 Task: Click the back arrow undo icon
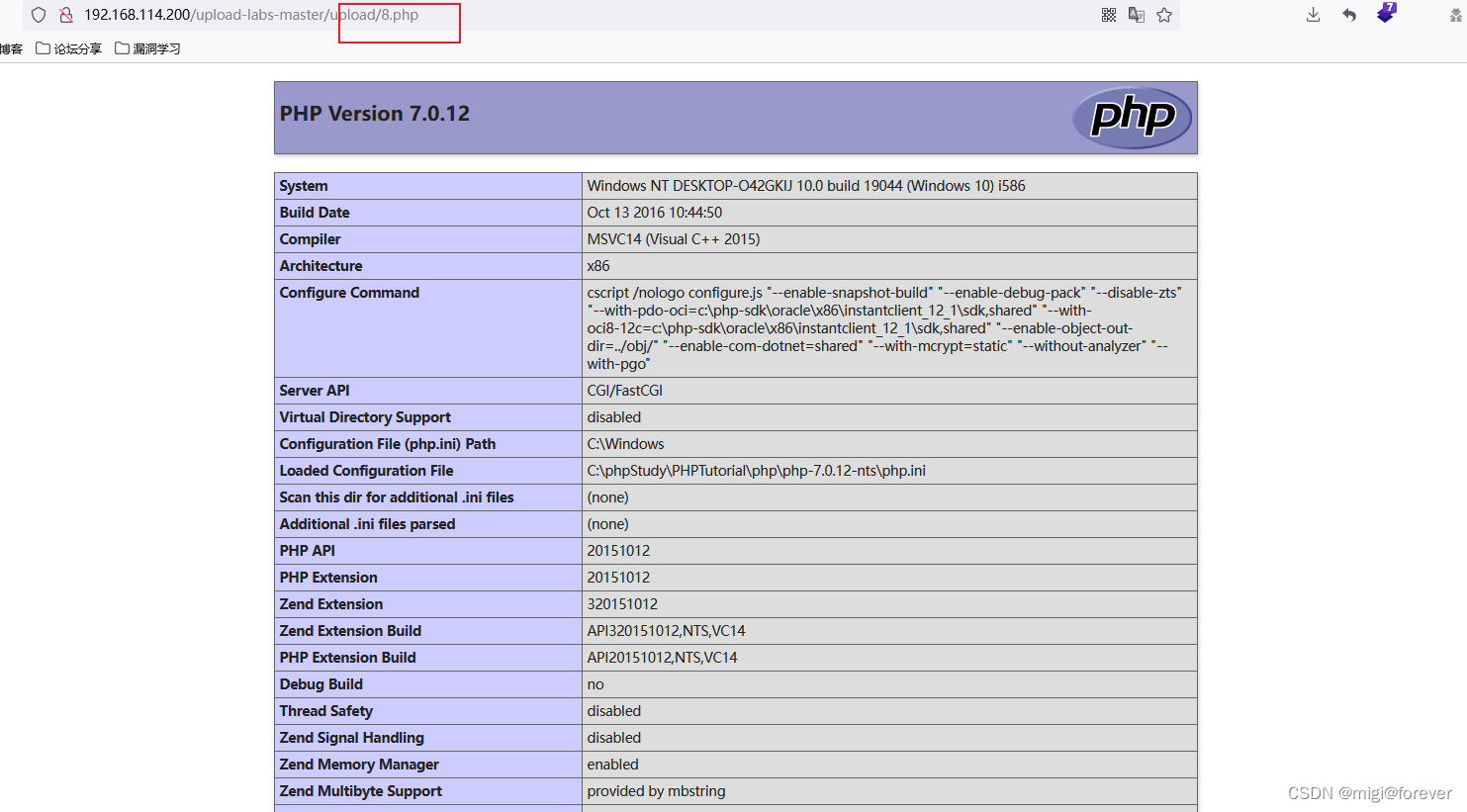coord(1349,15)
